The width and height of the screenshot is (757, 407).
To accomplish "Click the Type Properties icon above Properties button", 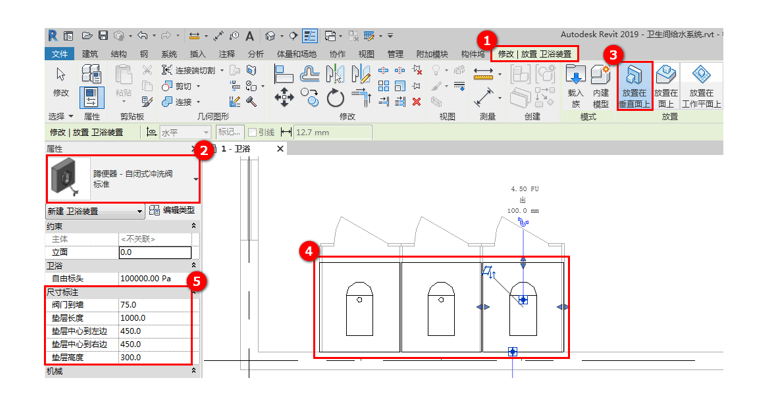I will (91, 74).
